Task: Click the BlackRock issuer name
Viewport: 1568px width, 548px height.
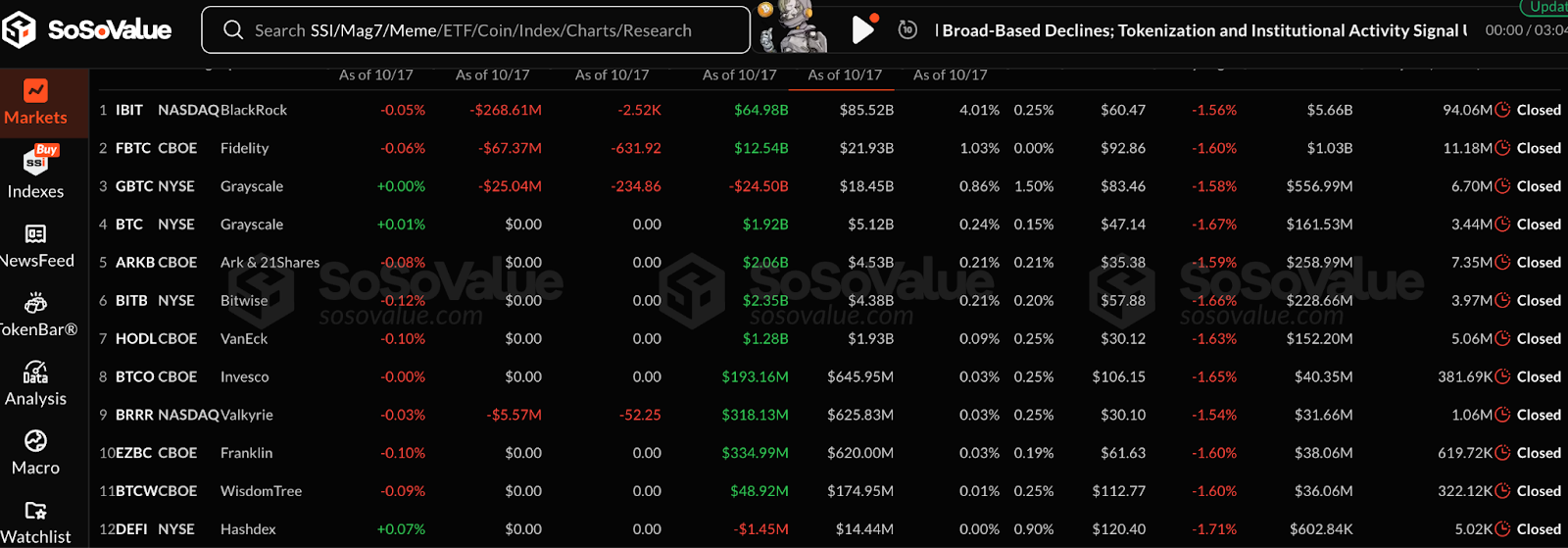Action: (254, 110)
